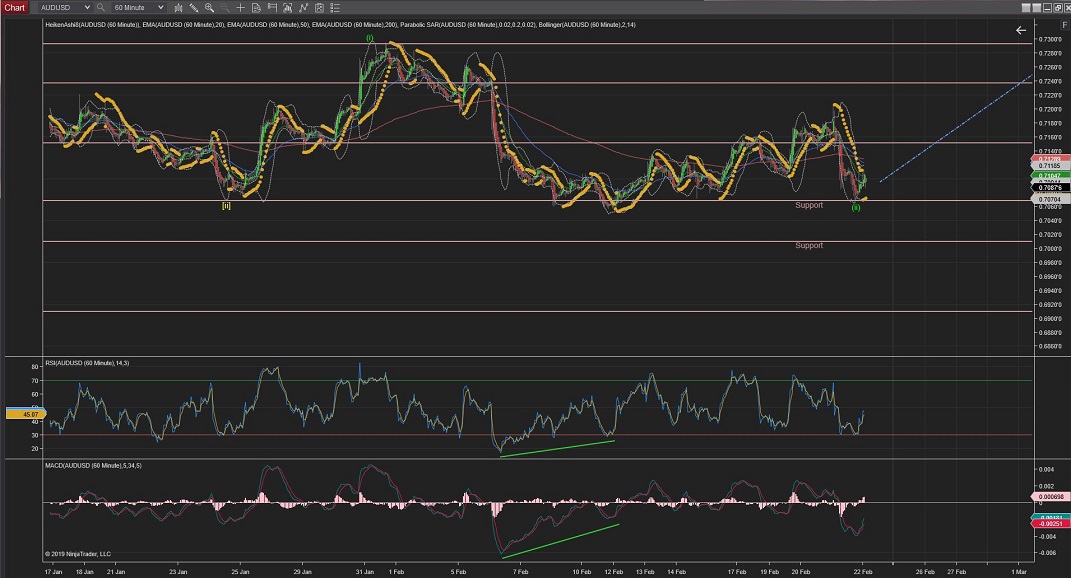Click the Chart tab label
1071x578 pixels.
click(14, 7)
